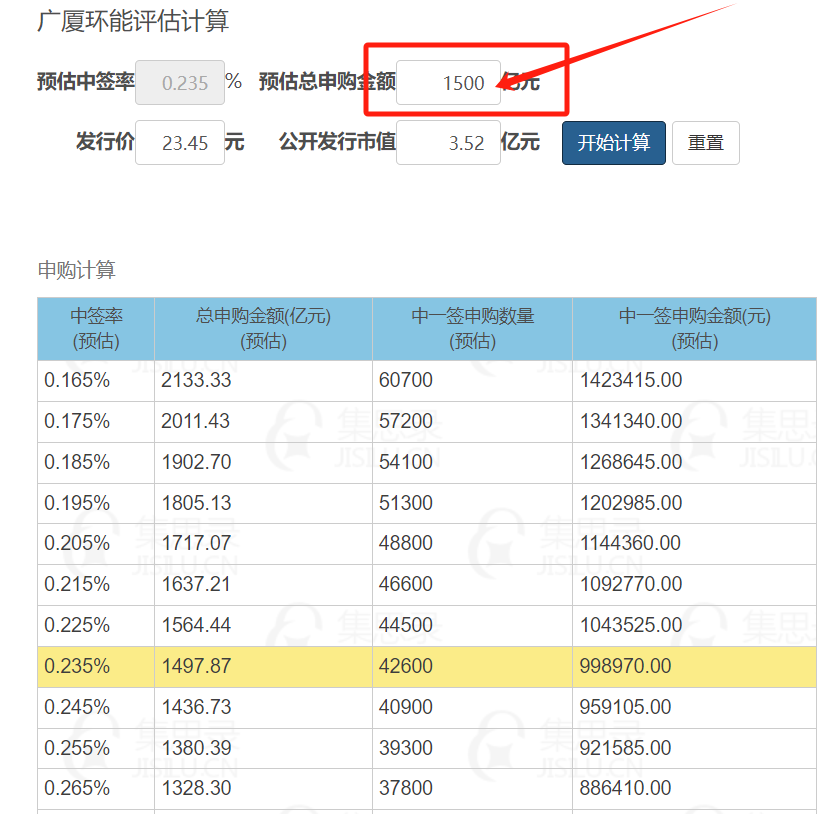Select the 0.185% rate cell
Viewport: 820px width, 814px height.
96,463
